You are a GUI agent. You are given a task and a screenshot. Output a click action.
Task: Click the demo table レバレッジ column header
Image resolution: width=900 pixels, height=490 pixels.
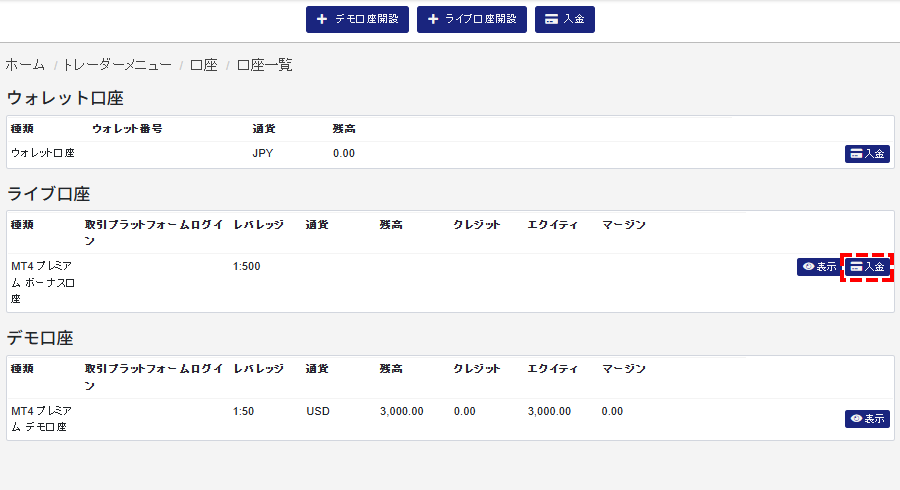tap(258, 369)
